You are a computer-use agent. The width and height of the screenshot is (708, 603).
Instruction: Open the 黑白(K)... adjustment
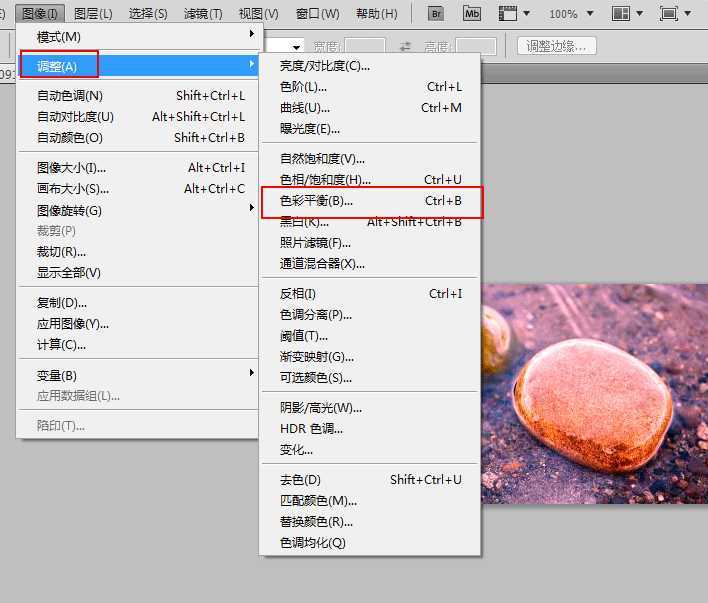pyautogui.click(x=370, y=223)
